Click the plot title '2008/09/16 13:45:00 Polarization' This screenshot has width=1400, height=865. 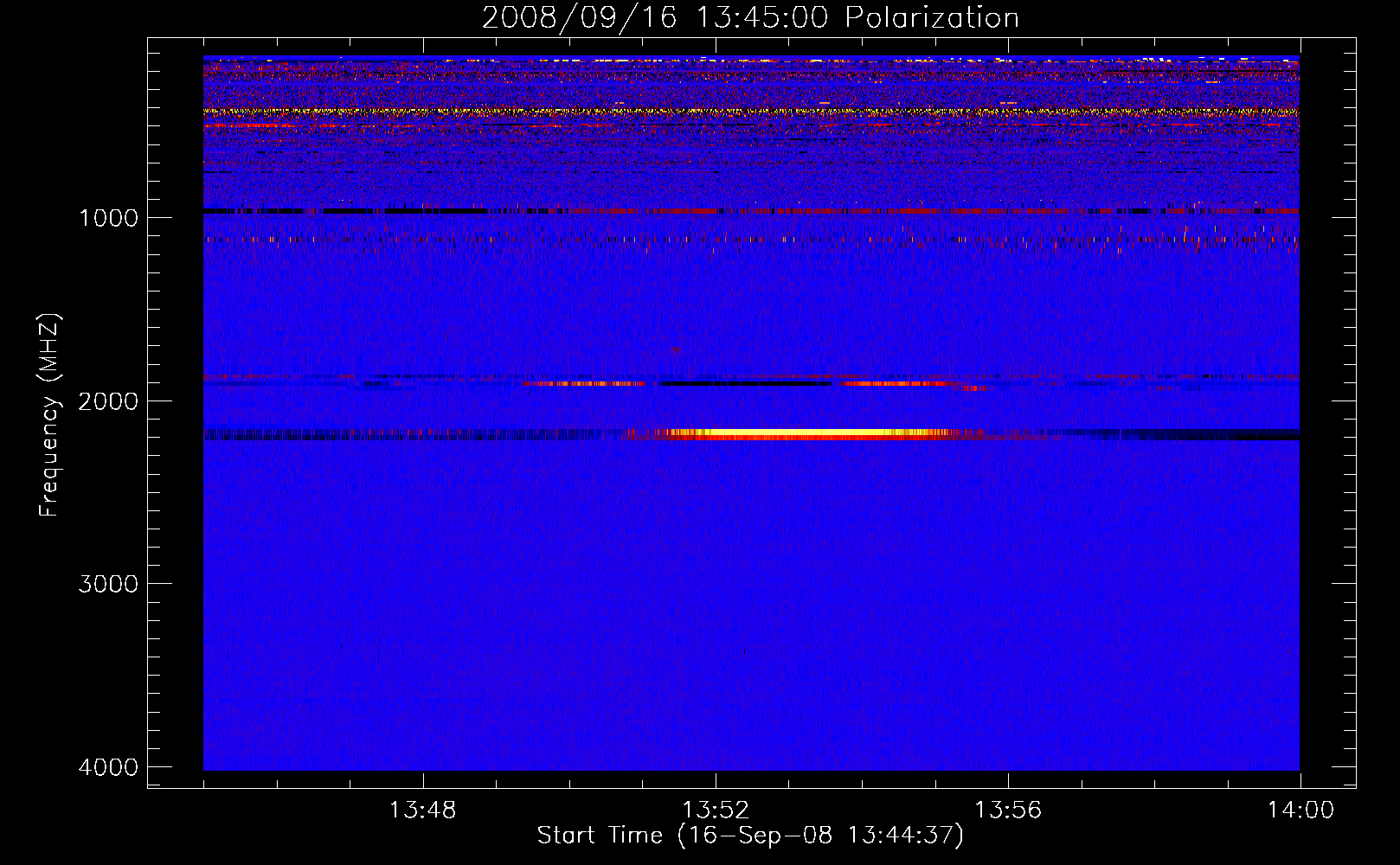coord(750,17)
